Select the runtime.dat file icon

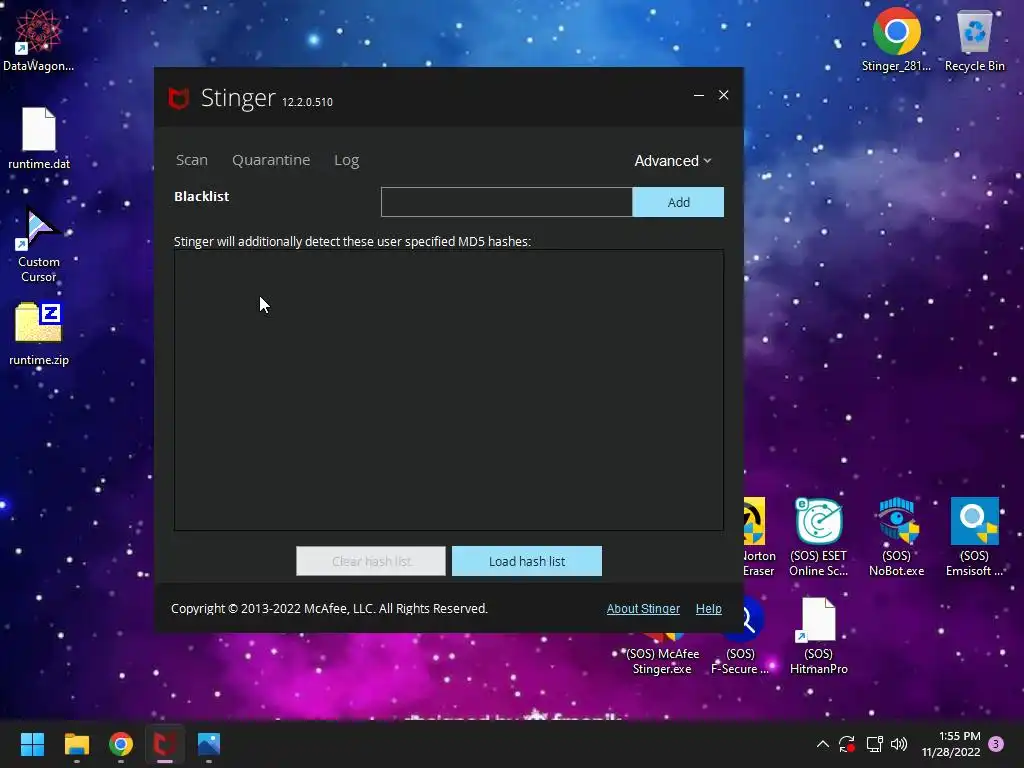39,138
